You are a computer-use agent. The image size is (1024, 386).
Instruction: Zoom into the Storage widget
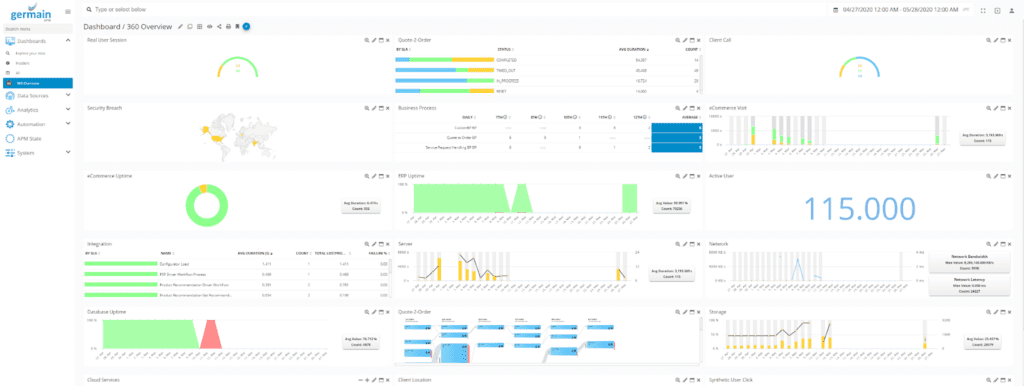click(989, 312)
